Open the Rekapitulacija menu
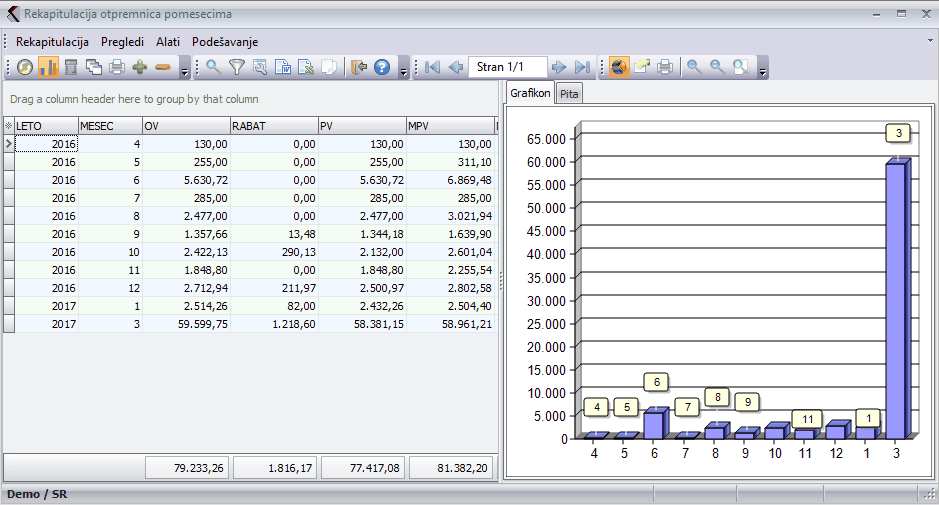 (52, 42)
